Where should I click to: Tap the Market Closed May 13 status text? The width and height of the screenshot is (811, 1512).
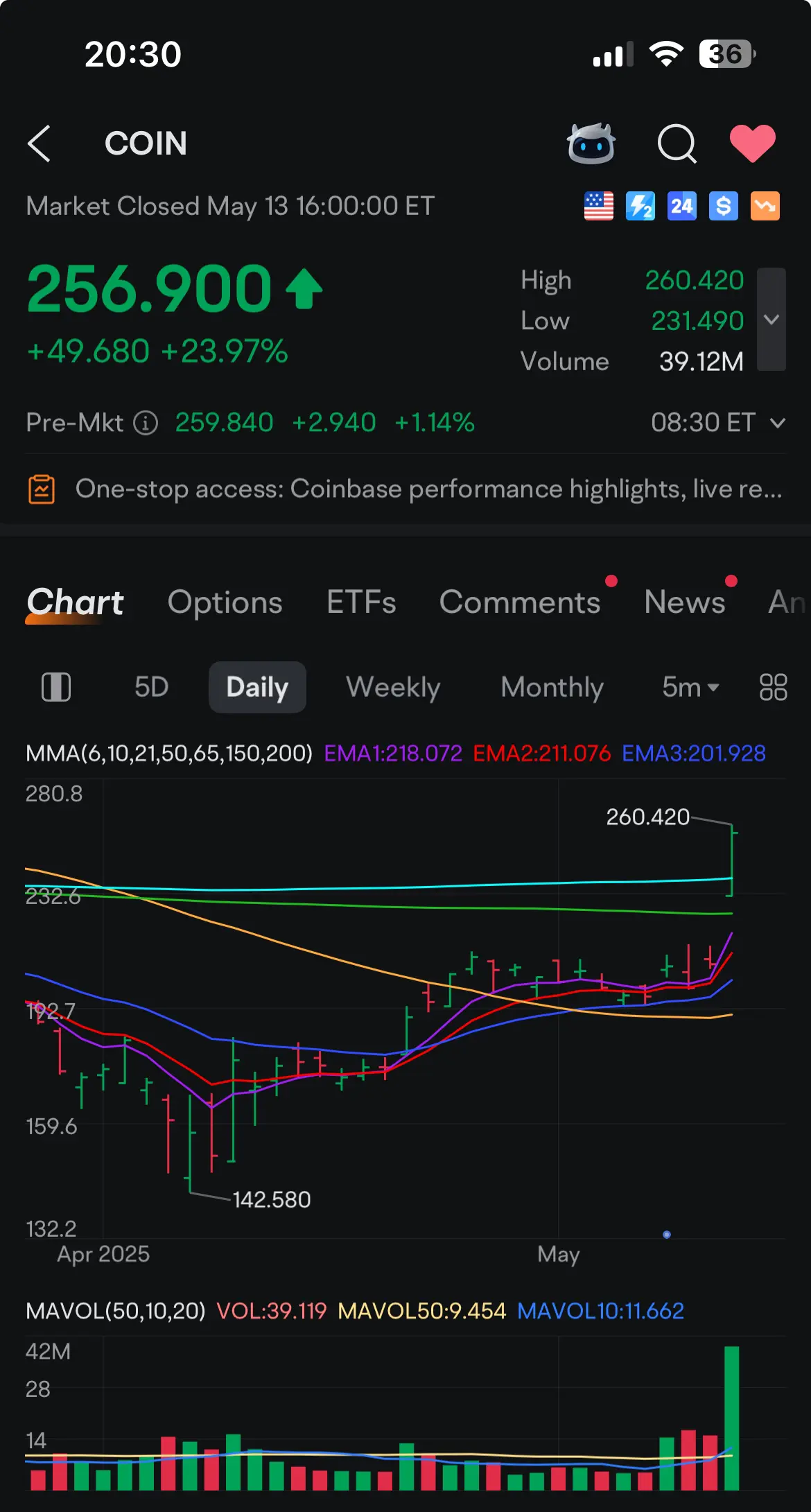pyautogui.click(x=230, y=206)
